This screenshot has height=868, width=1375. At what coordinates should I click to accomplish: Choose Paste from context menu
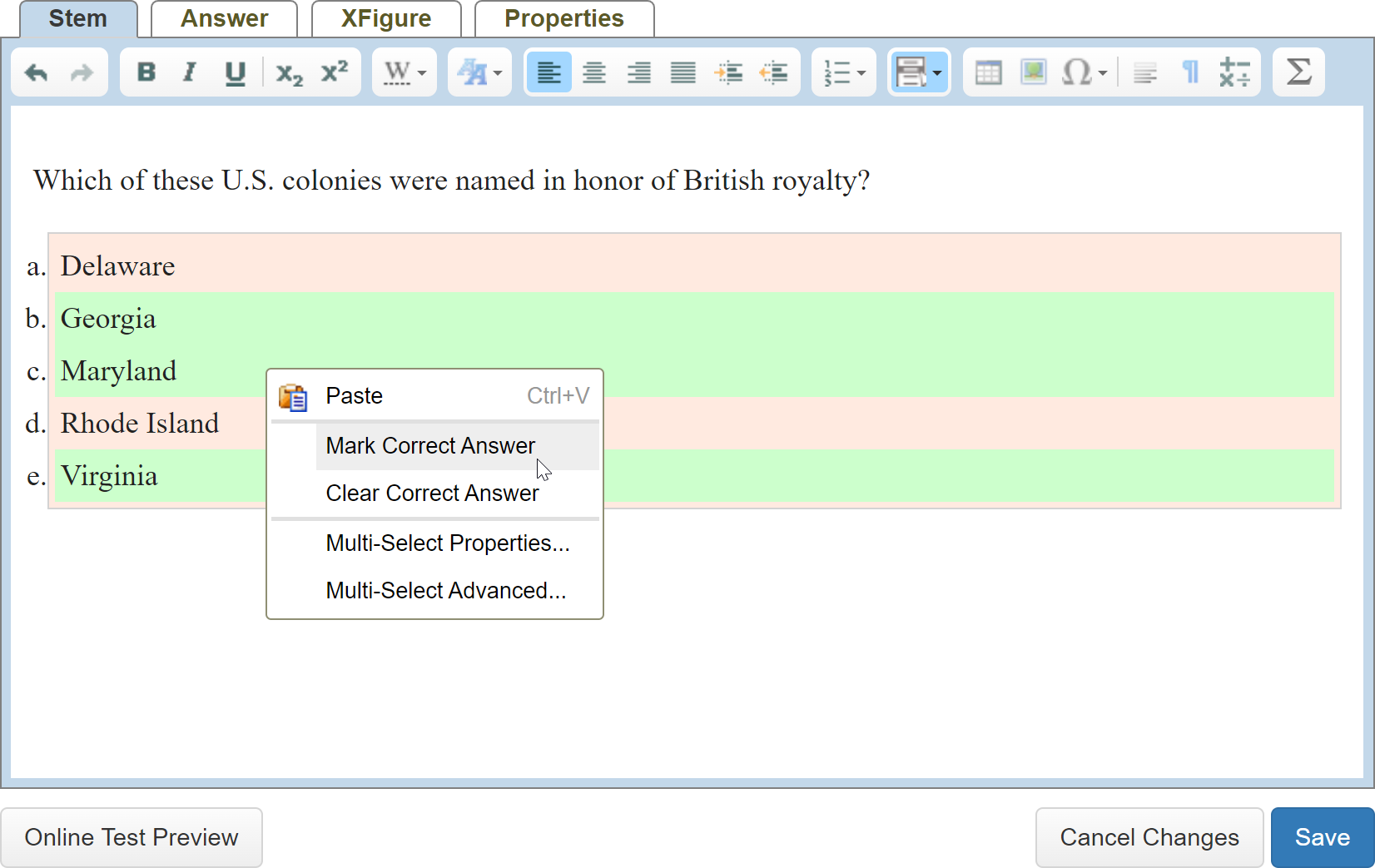tap(434, 396)
